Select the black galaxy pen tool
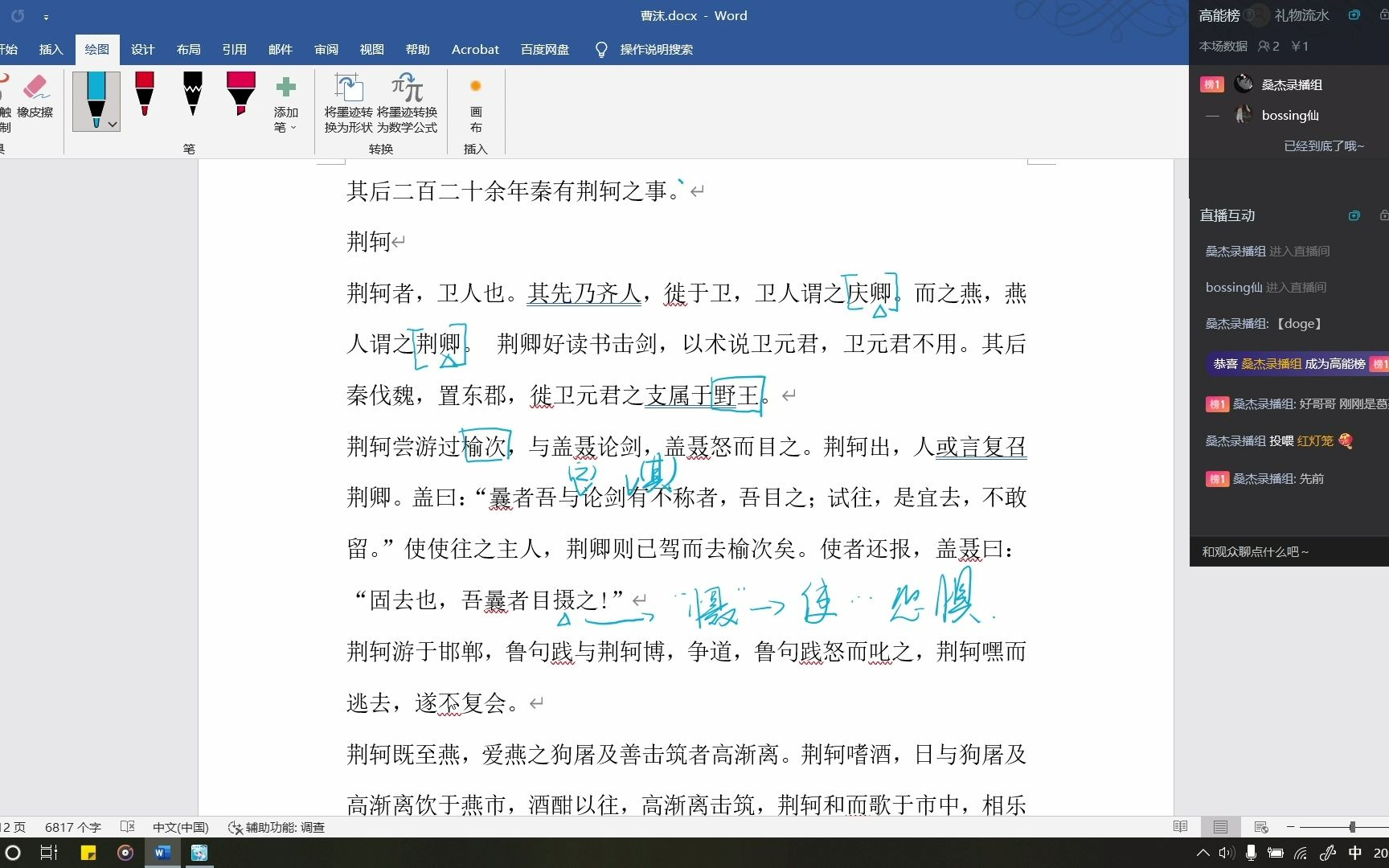Screen dimensions: 1389x868 193,94
